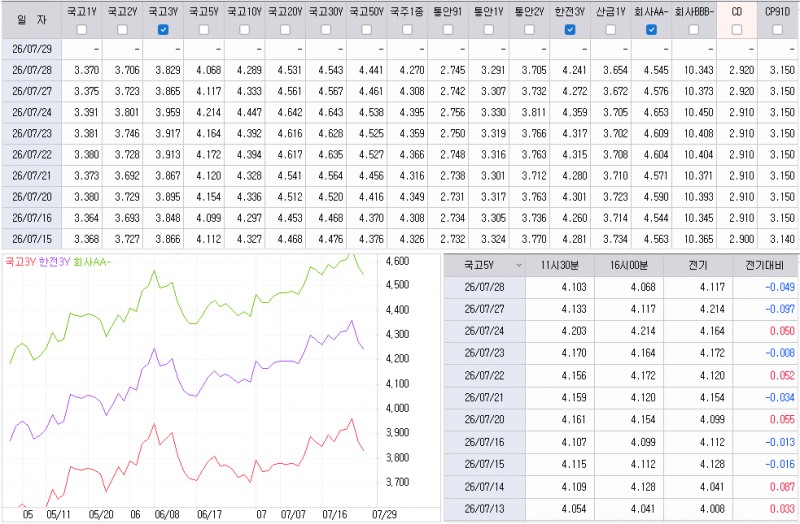Image resolution: width=800 pixels, height=524 pixels.
Task: Enable the 통안91 checkbox
Action: [448, 30]
